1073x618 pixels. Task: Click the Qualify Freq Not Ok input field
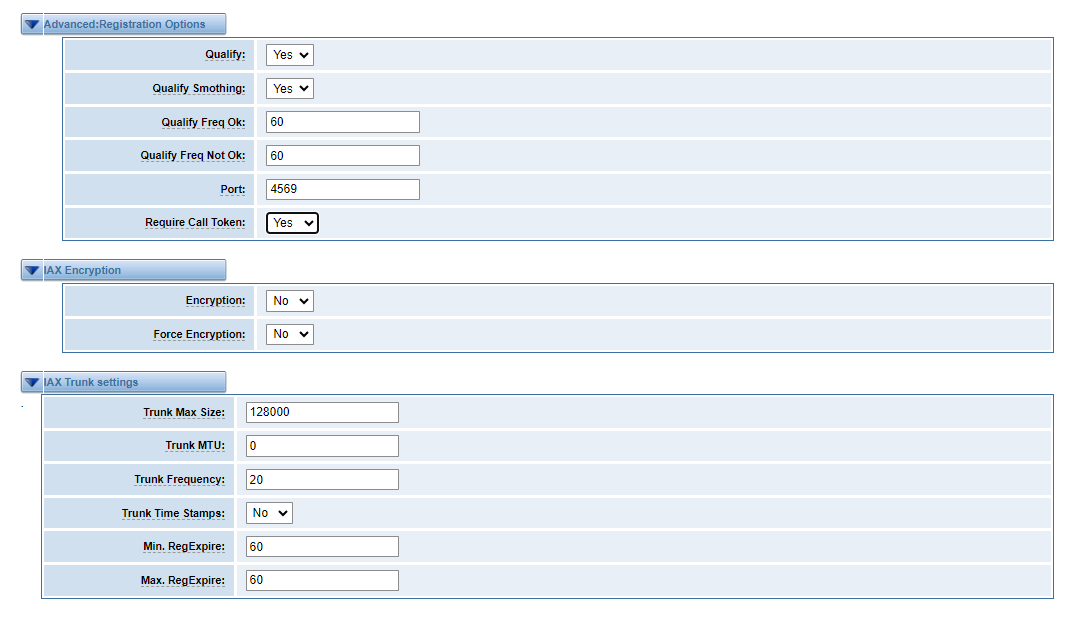pos(343,155)
